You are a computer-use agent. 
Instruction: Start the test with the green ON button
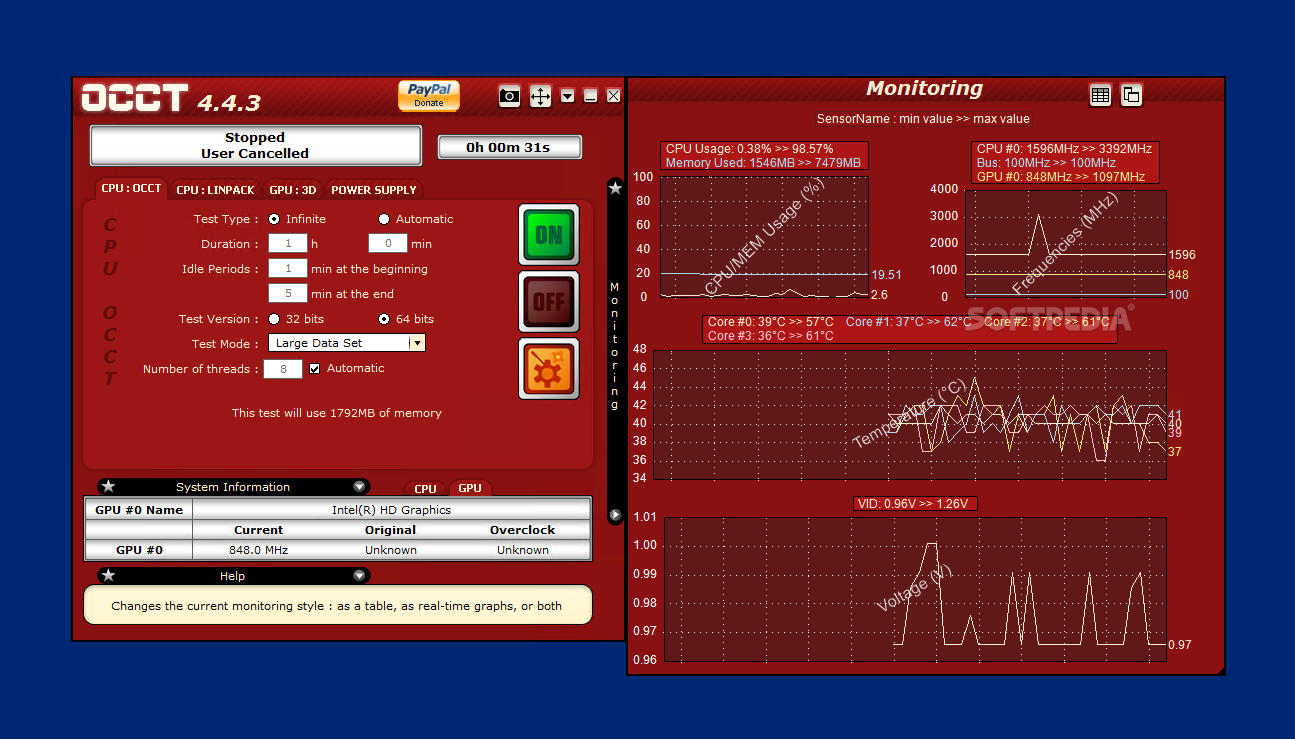coord(549,235)
